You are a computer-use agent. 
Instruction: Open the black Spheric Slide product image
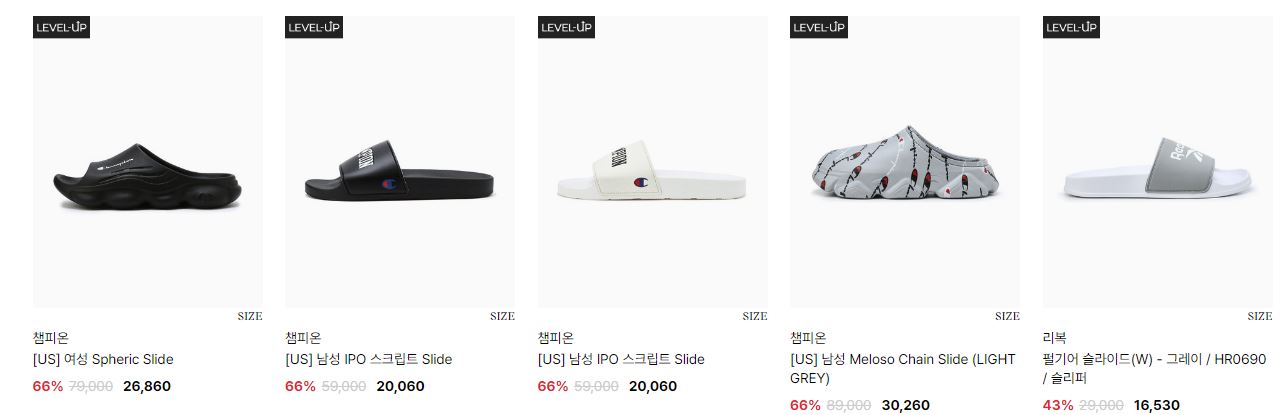pyautogui.click(x=148, y=161)
